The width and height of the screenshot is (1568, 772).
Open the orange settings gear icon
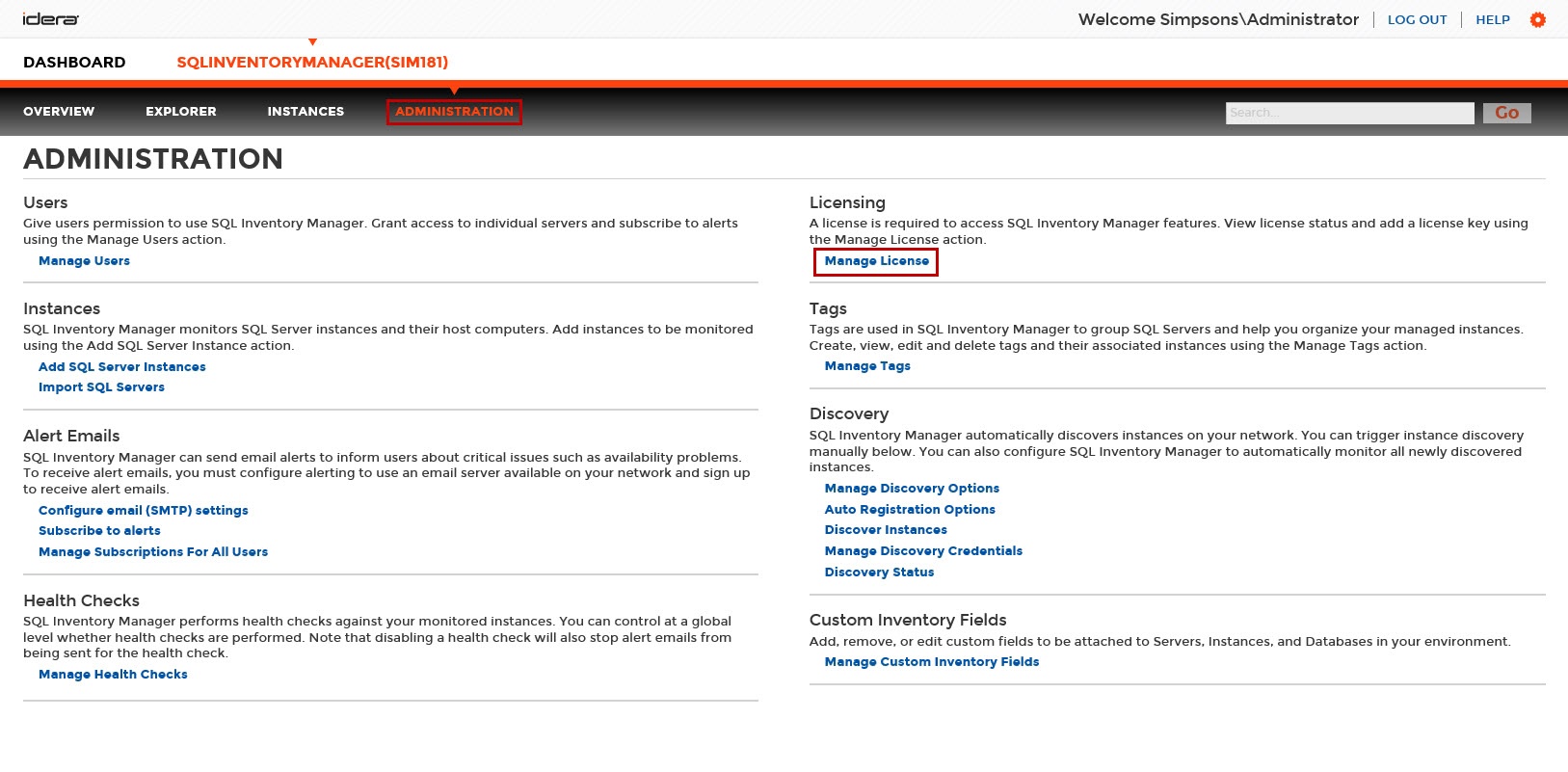point(1538,19)
